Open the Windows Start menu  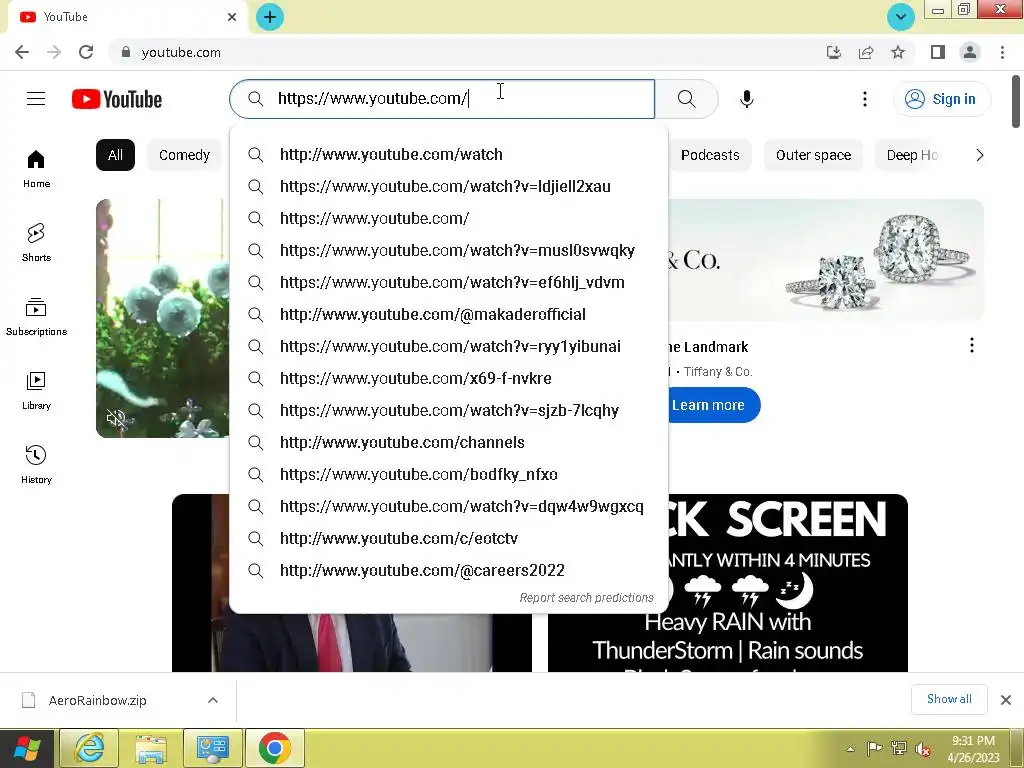27,748
